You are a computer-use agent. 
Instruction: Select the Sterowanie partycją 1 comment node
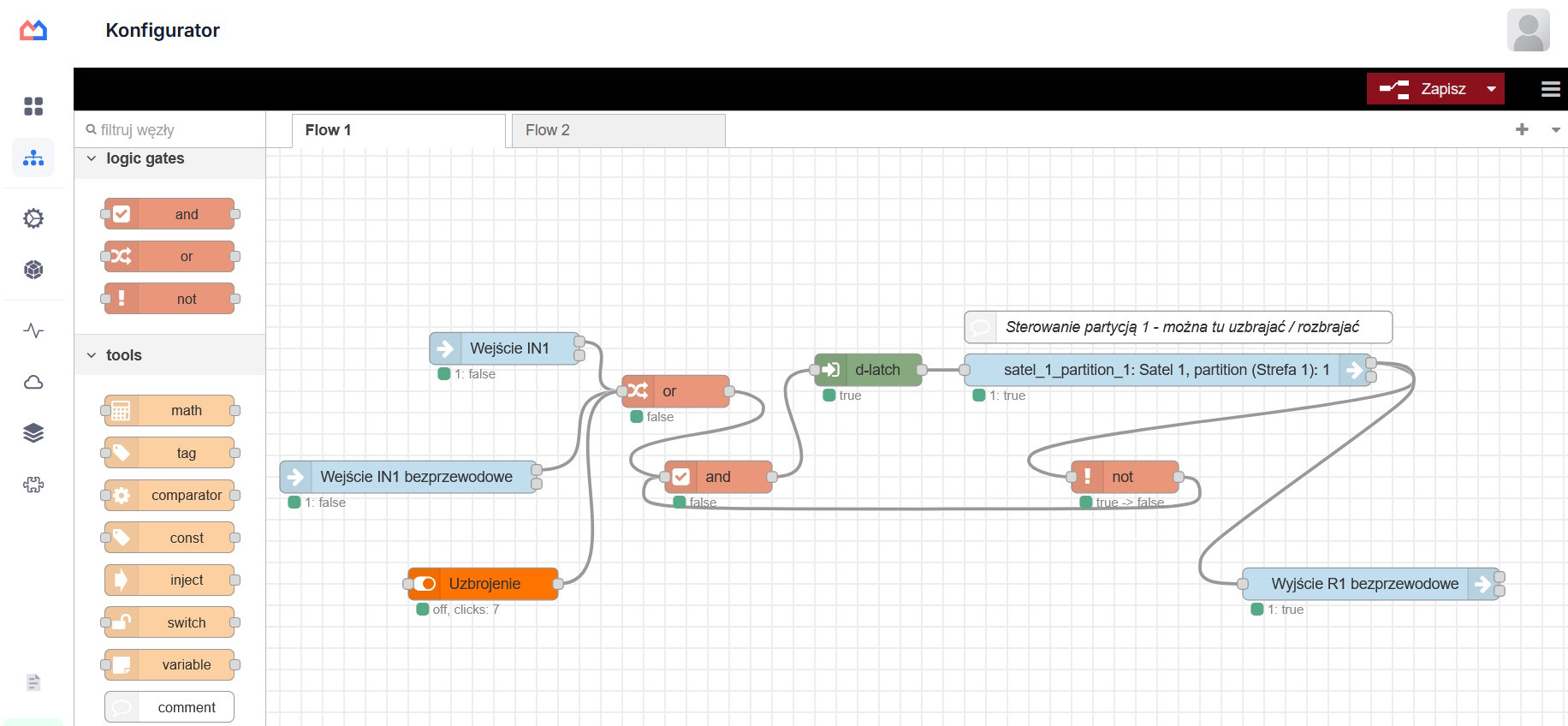(x=1179, y=327)
